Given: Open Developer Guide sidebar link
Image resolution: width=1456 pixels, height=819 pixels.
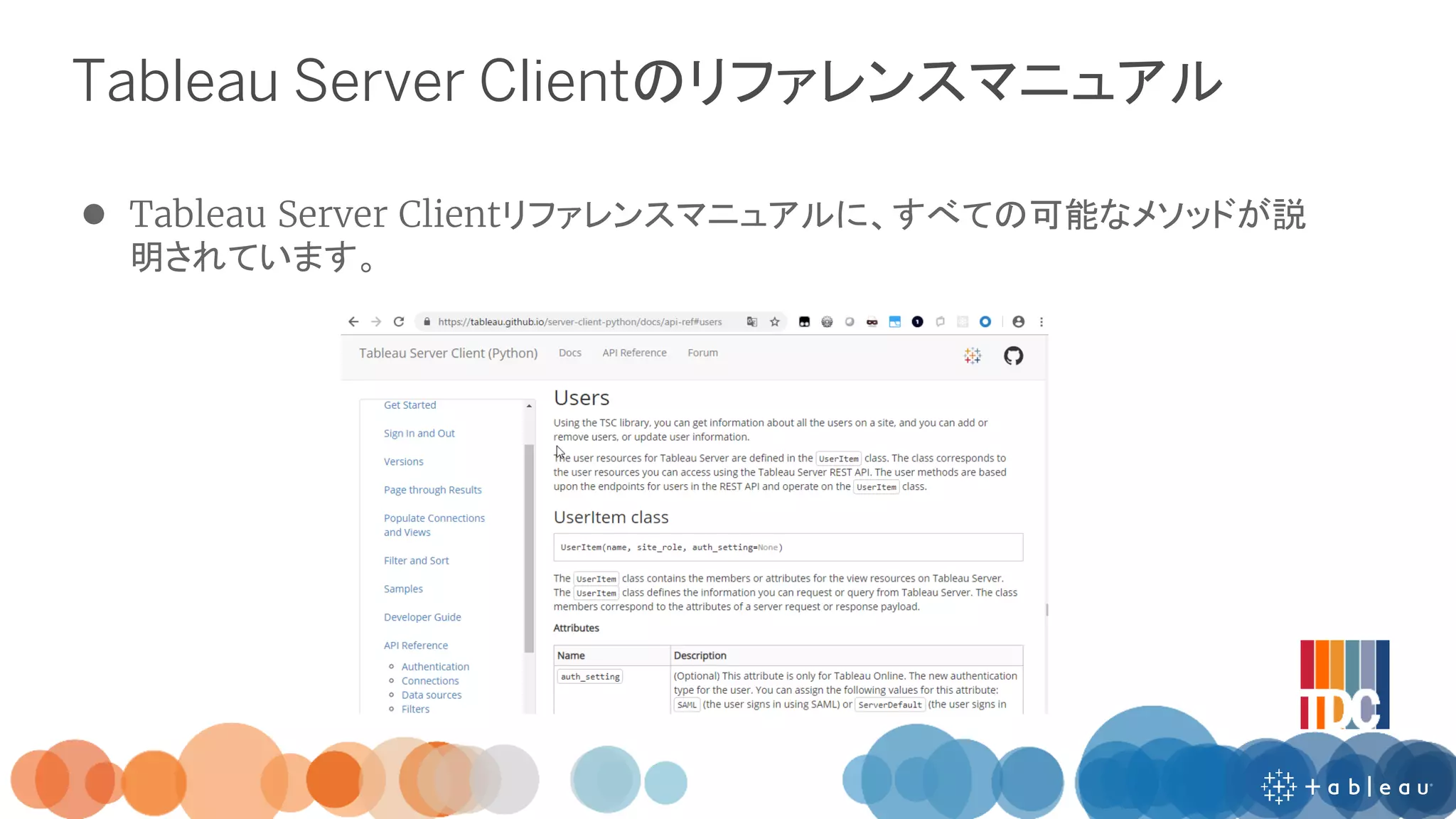Looking at the screenshot, I should (x=422, y=617).
